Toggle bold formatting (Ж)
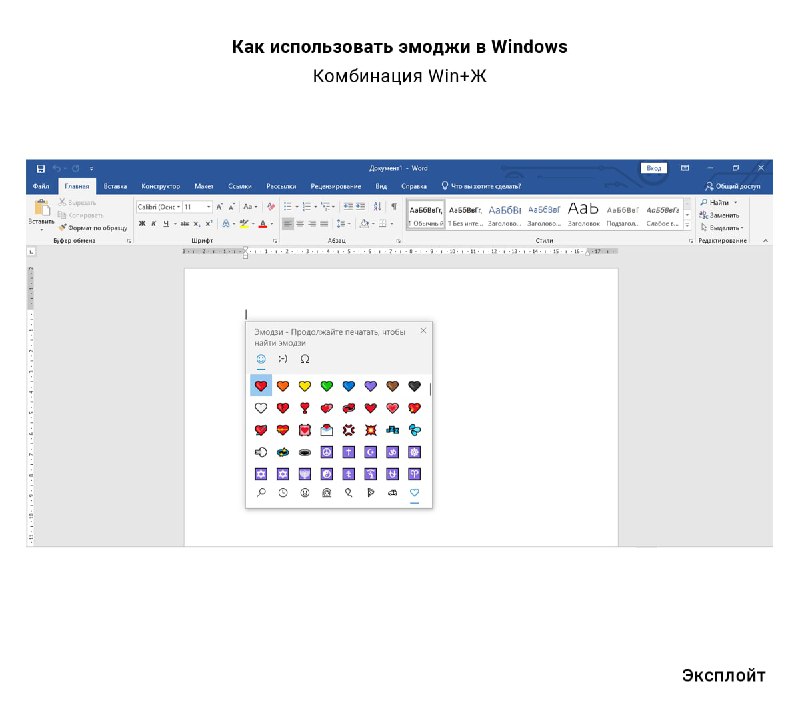Image resolution: width=800 pixels, height=709 pixels. pos(142,224)
